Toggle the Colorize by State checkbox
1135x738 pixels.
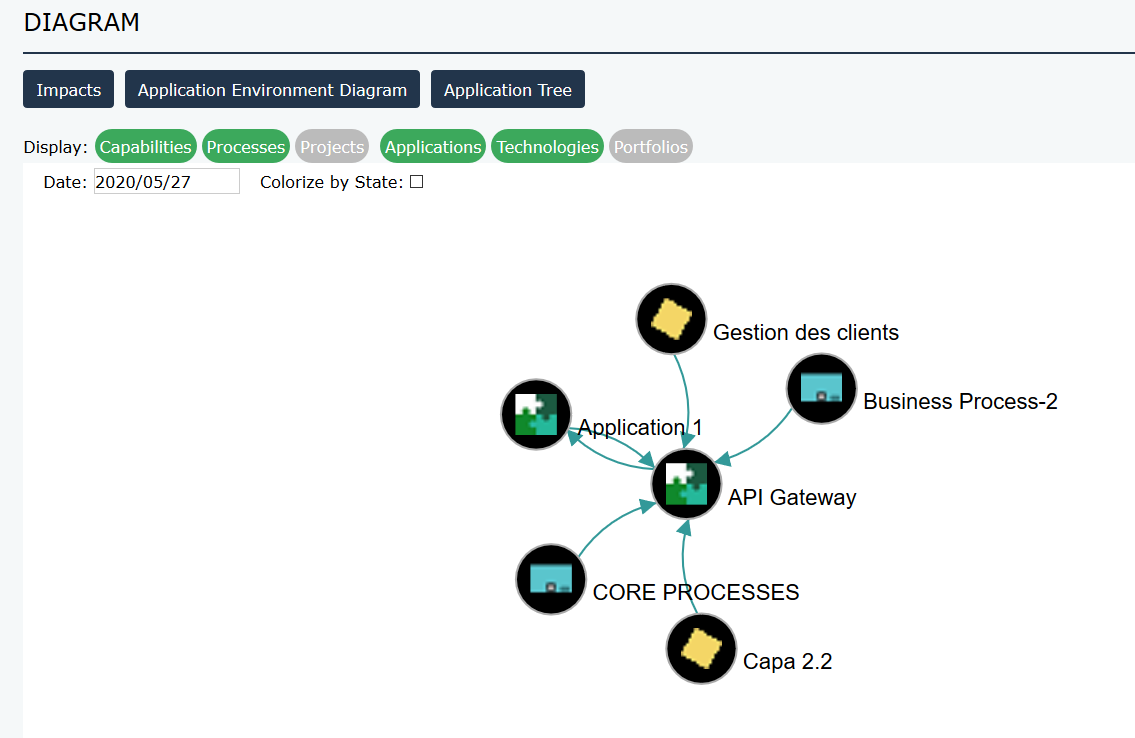416,182
